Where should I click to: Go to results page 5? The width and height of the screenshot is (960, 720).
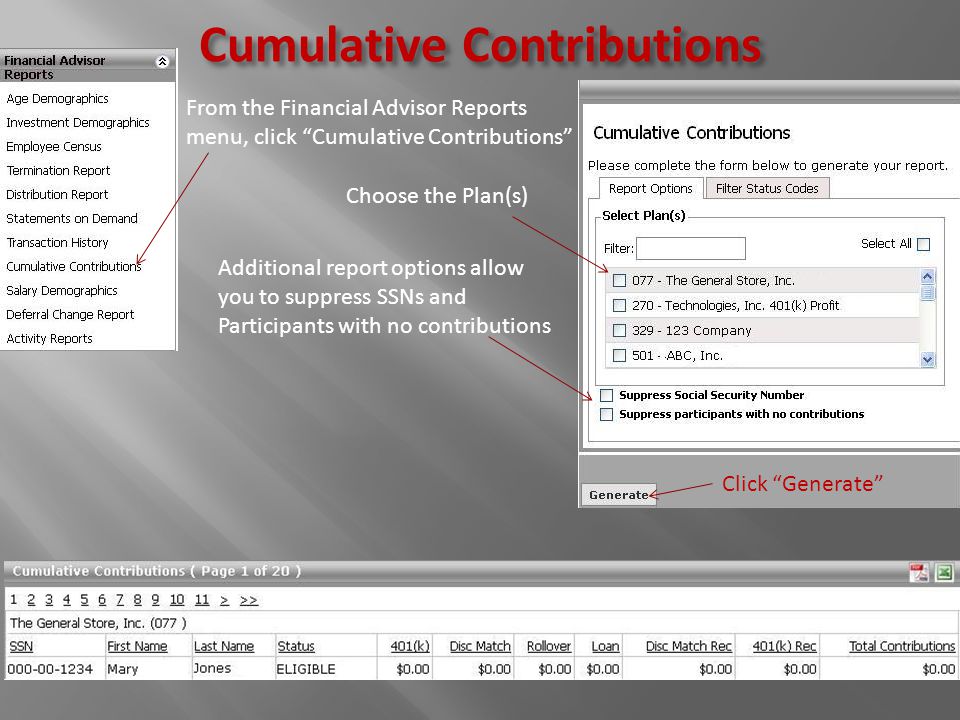coord(84,600)
